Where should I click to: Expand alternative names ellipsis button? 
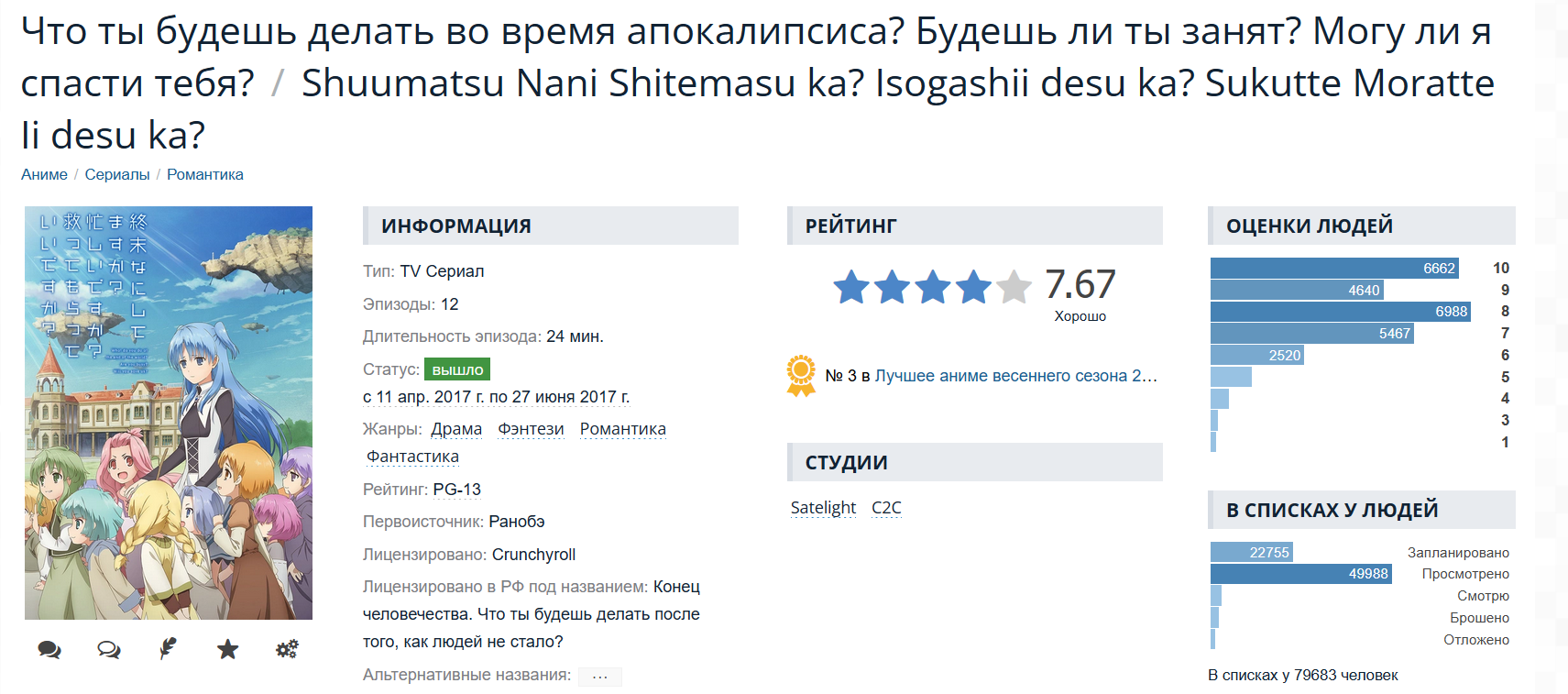[x=600, y=677]
